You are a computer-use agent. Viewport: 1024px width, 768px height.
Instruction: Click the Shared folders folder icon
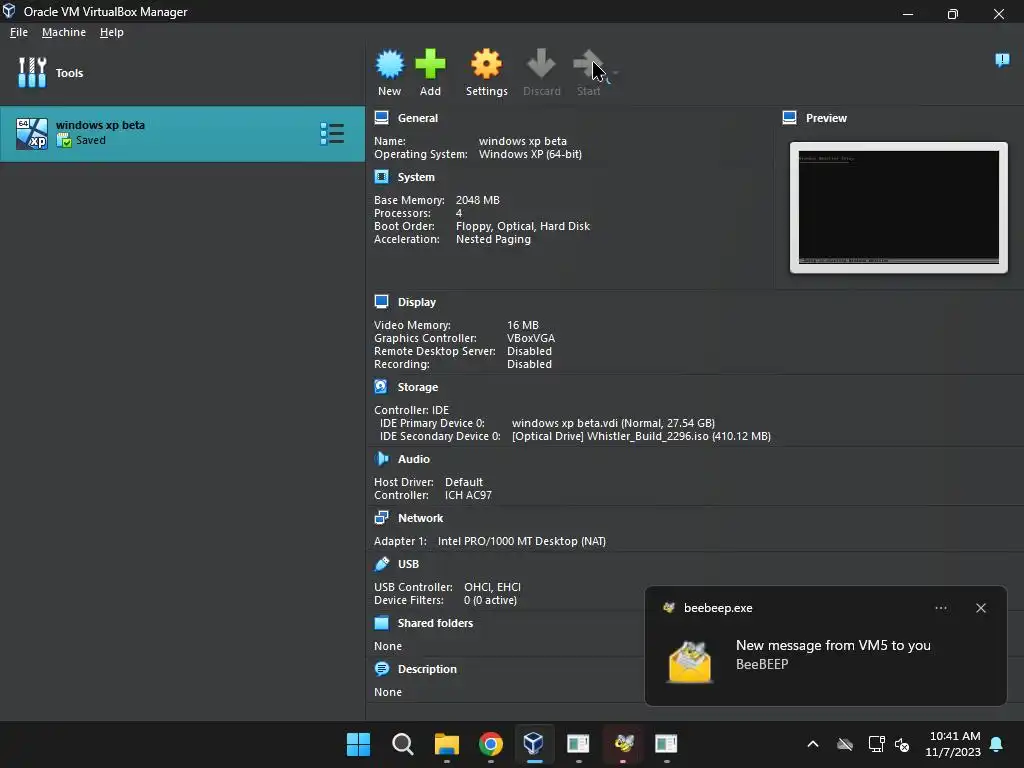pos(381,622)
